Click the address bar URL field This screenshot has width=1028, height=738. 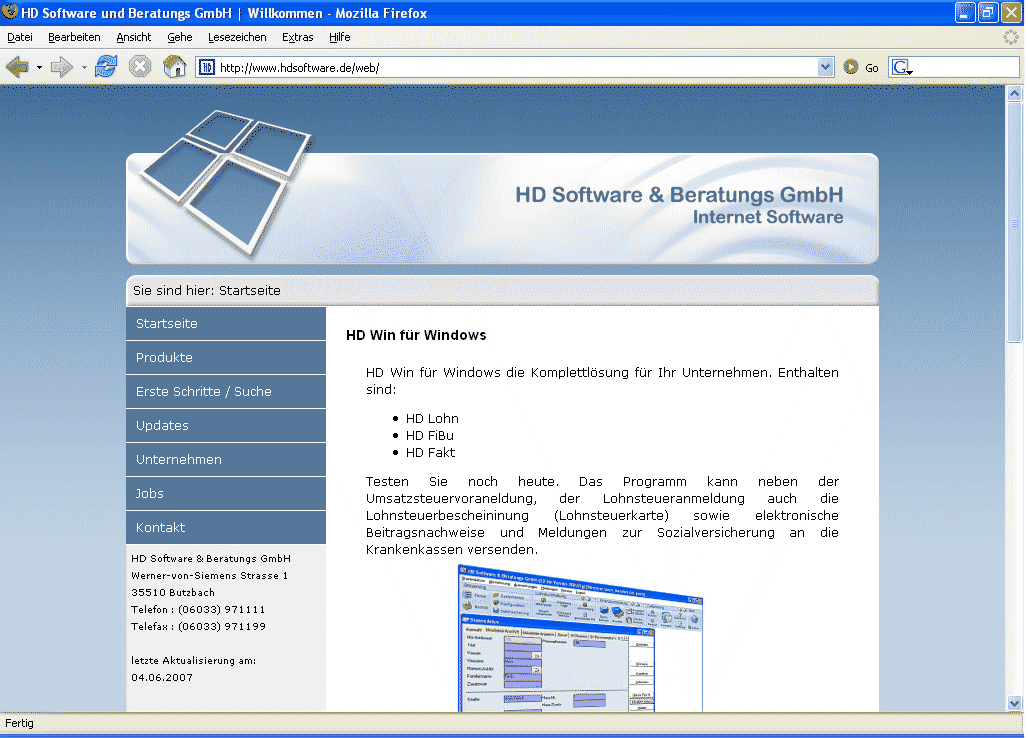pos(517,68)
